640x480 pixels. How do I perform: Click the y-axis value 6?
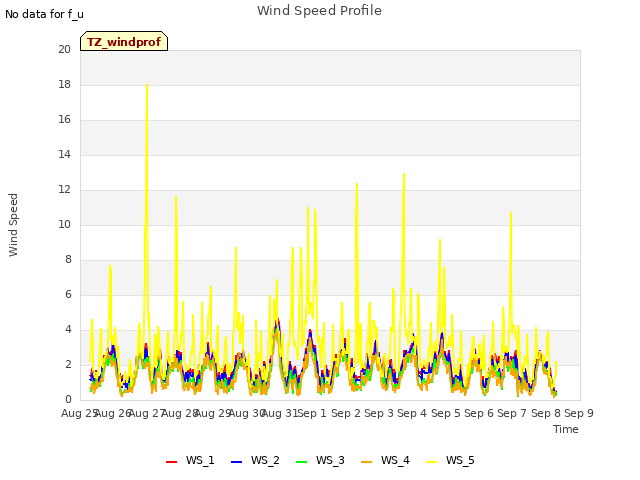pos(68,295)
